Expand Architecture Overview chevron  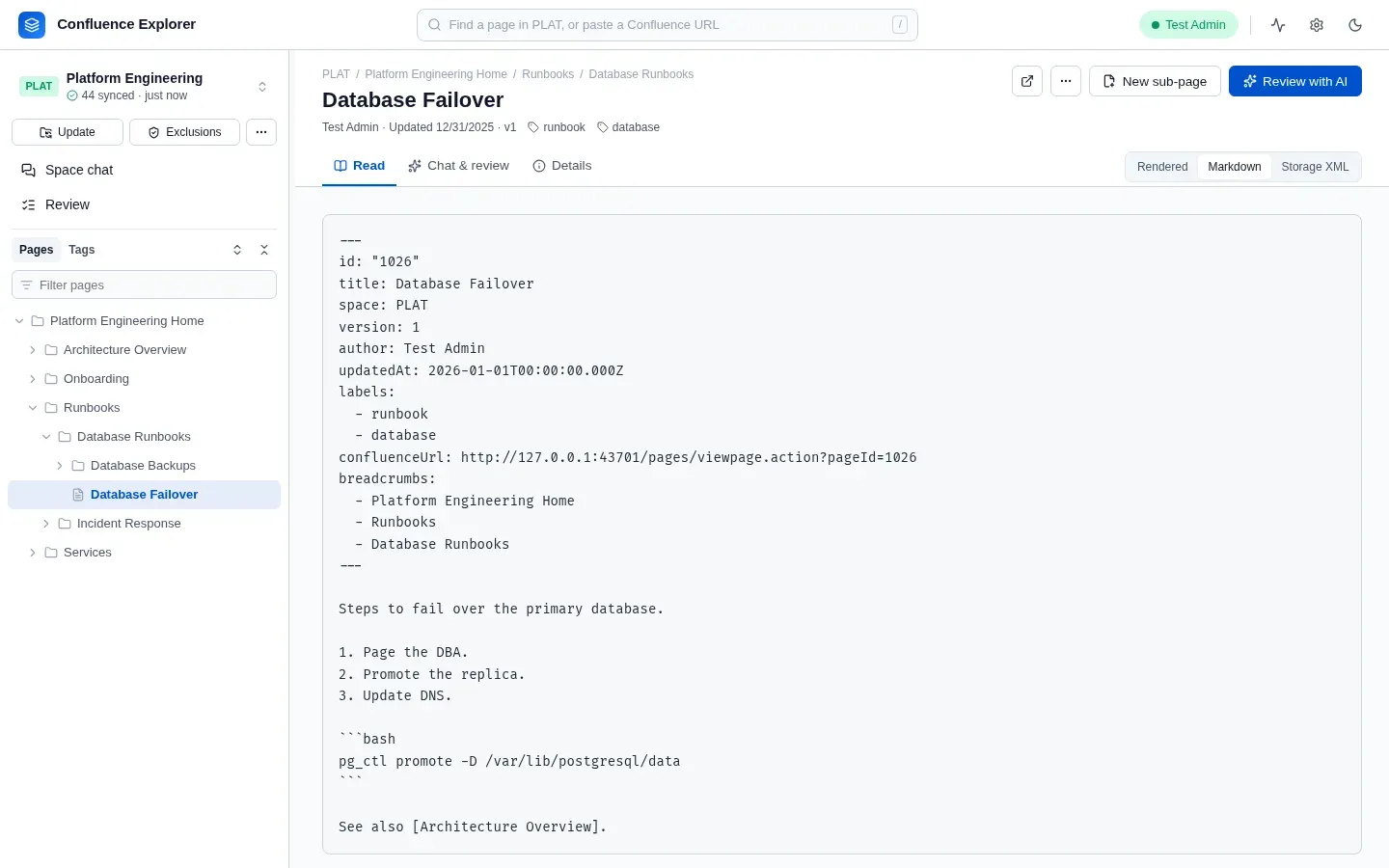pyautogui.click(x=33, y=350)
